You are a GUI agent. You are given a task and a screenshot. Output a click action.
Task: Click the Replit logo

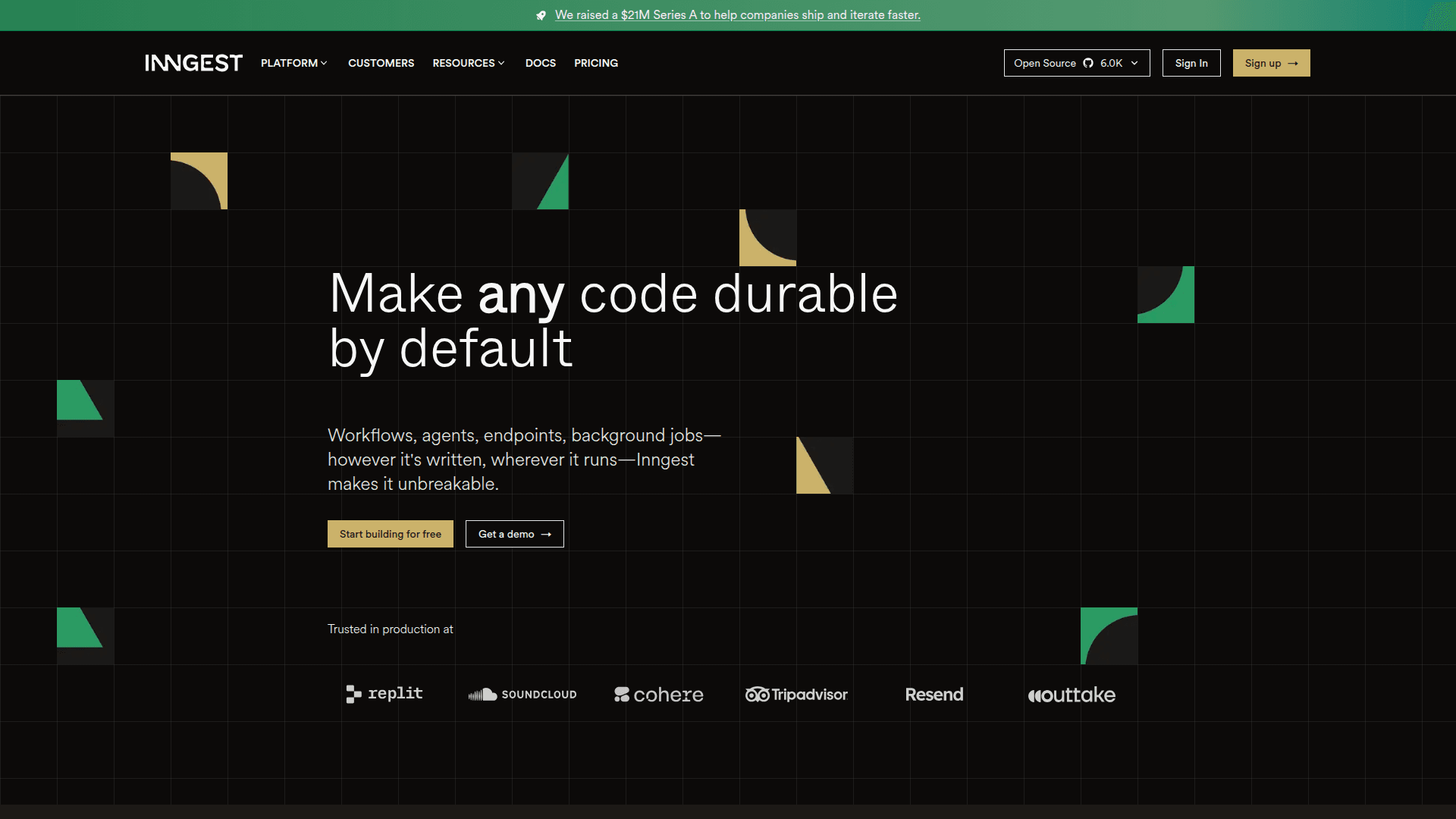[384, 694]
